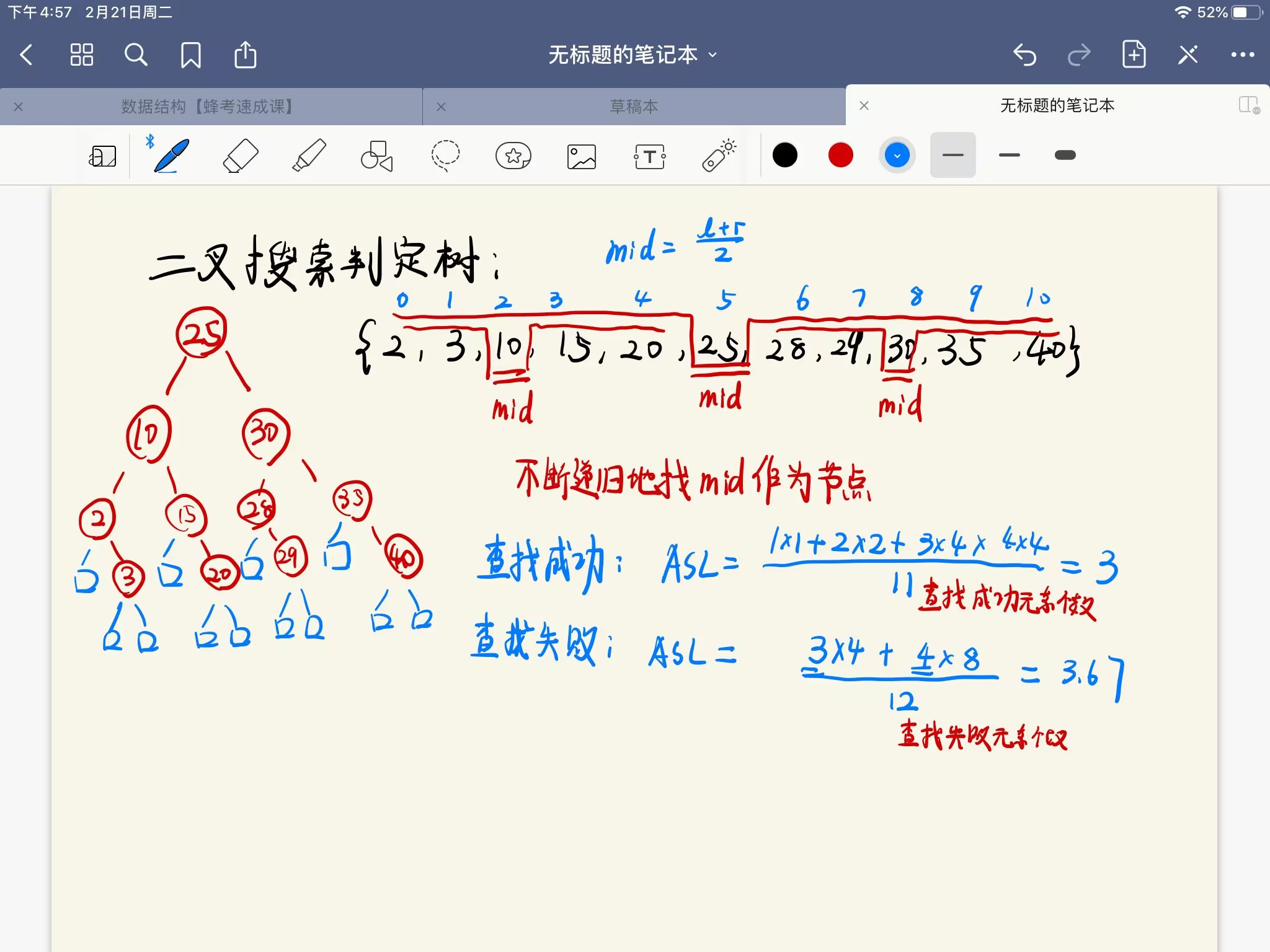Image resolution: width=1270 pixels, height=952 pixels.
Task: Toggle split view panel icon
Action: coord(1249,105)
